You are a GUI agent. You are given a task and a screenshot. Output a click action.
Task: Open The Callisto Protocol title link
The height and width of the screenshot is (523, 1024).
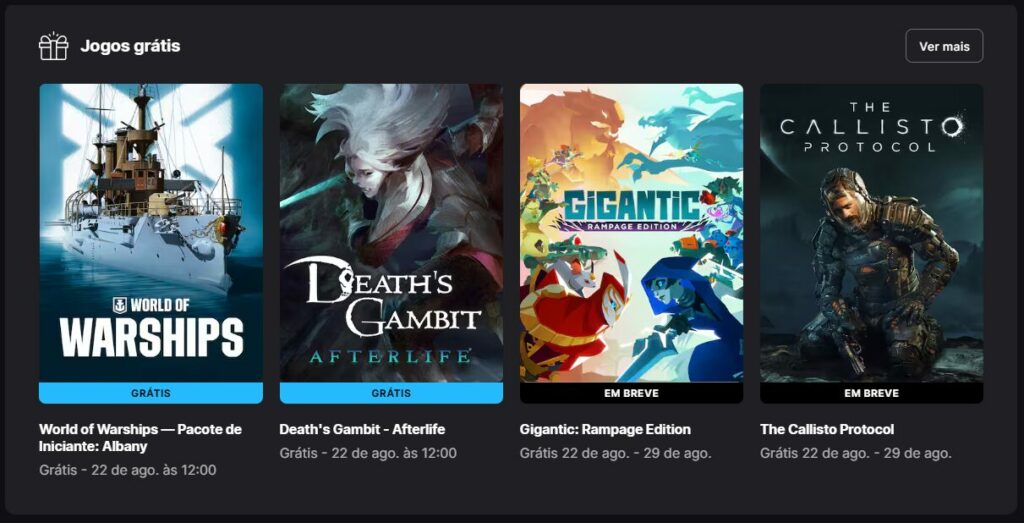(x=827, y=430)
